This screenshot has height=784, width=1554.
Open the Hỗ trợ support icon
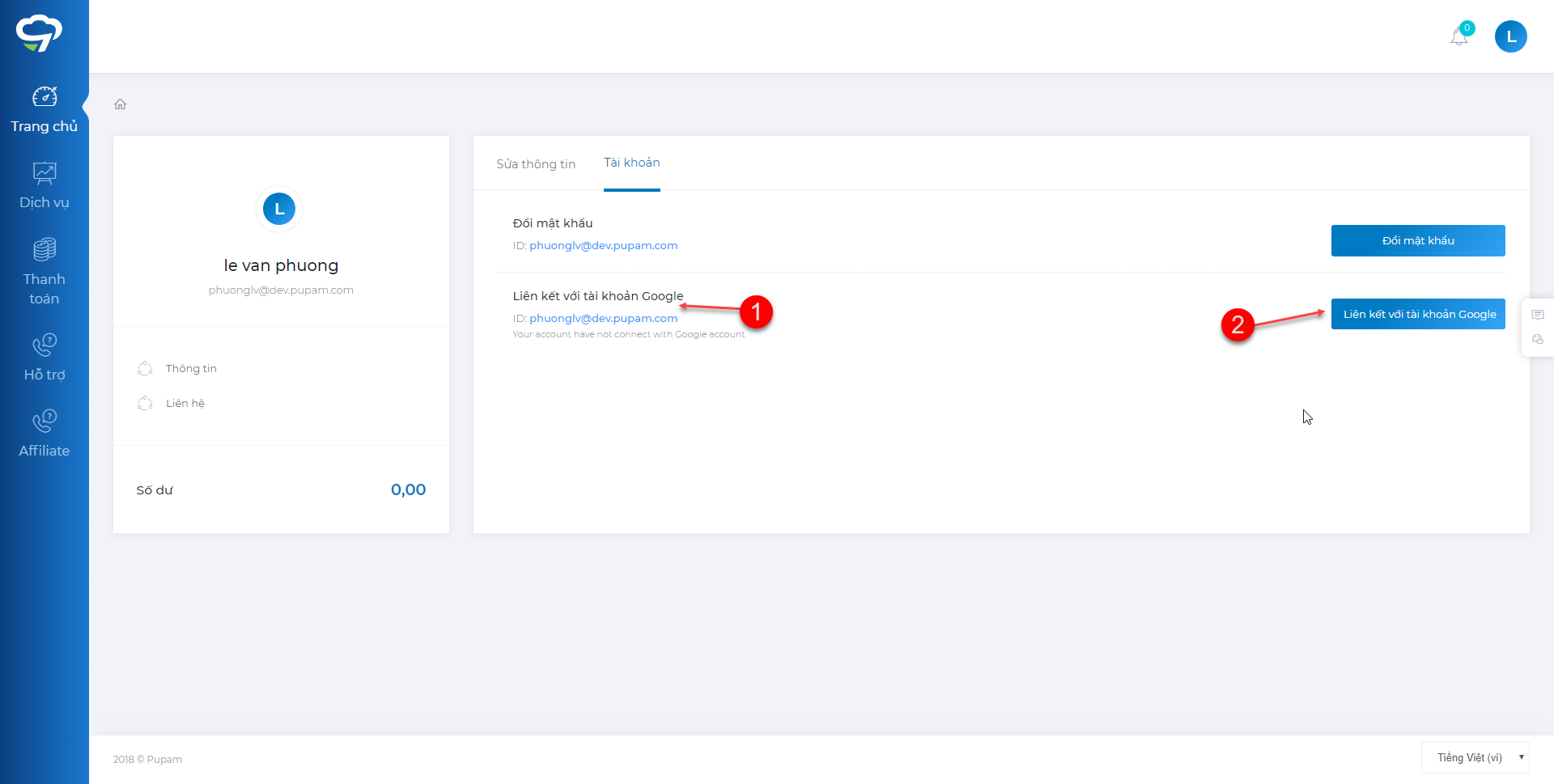tap(45, 345)
